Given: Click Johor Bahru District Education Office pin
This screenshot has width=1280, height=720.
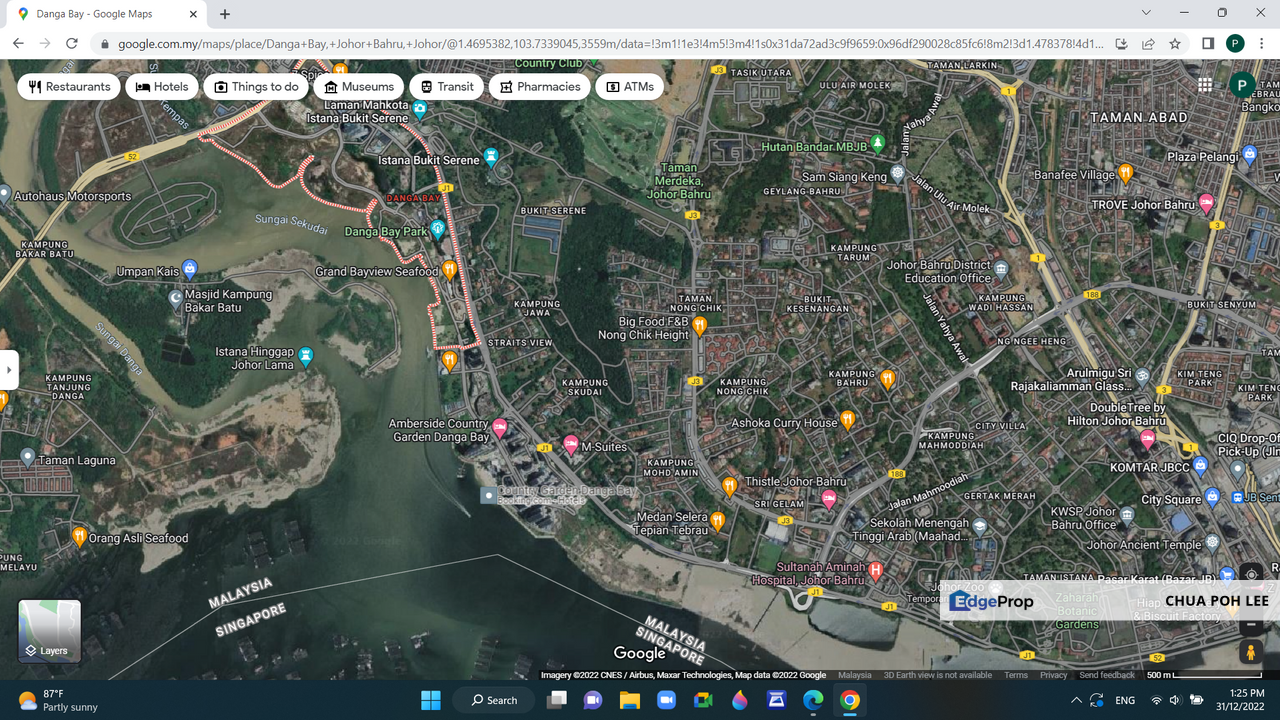Looking at the screenshot, I should 1001,270.
